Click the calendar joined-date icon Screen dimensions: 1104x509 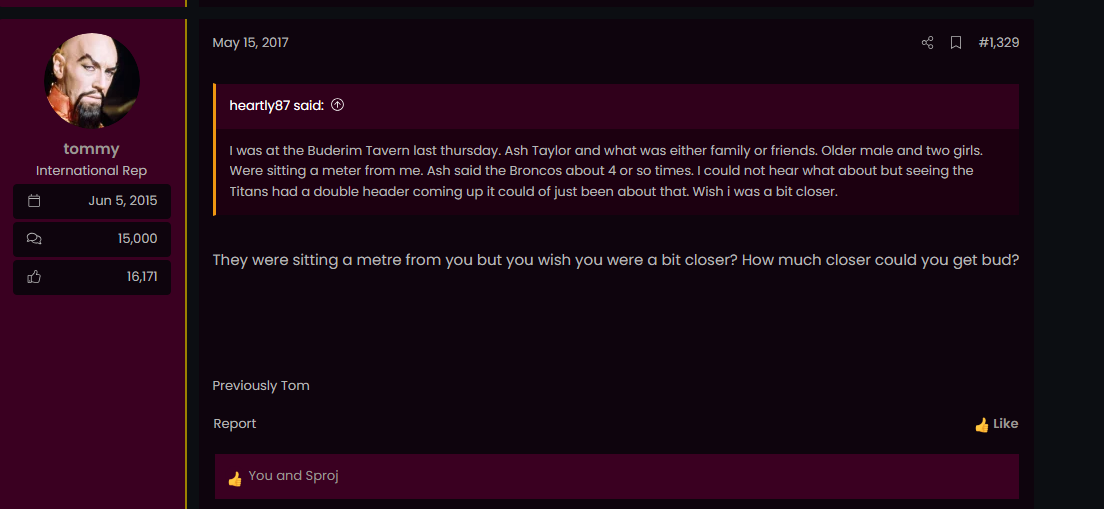34,201
